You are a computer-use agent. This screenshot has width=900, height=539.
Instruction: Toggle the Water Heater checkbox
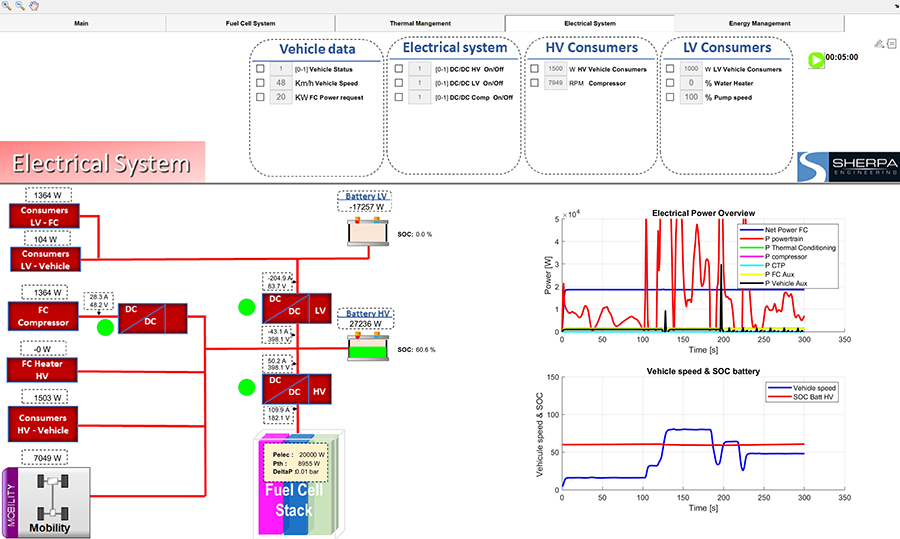[x=670, y=83]
